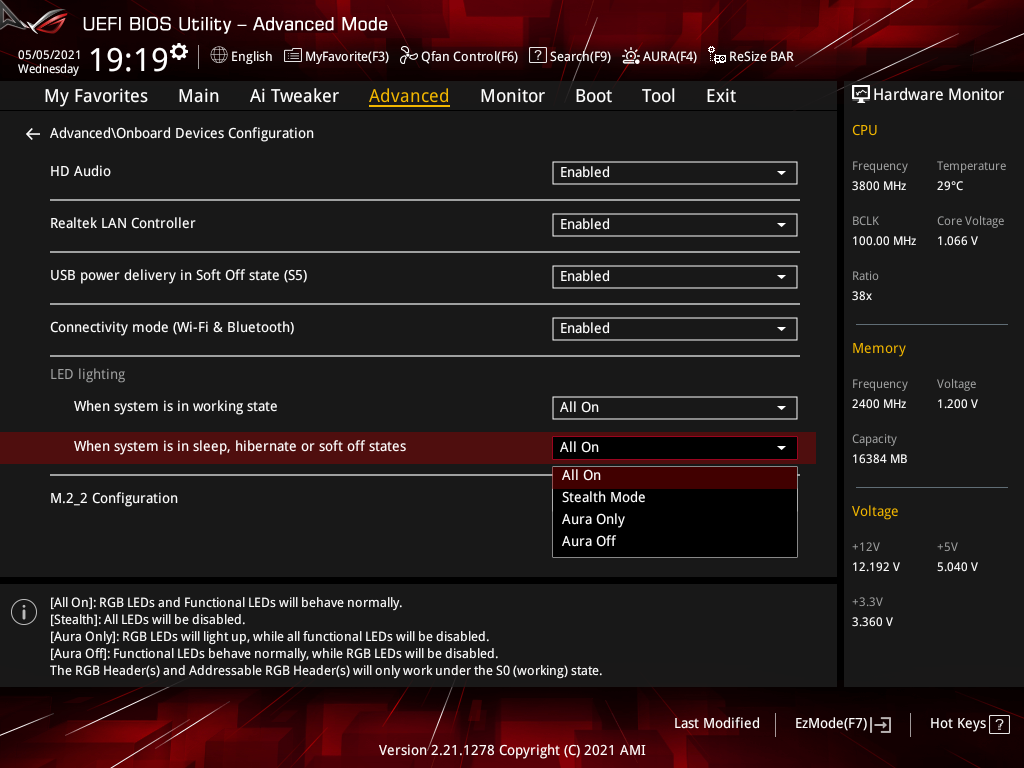This screenshot has height=768, width=1024.
Task: Open MyFavorite(F3) label
Action: (x=347, y=57)
